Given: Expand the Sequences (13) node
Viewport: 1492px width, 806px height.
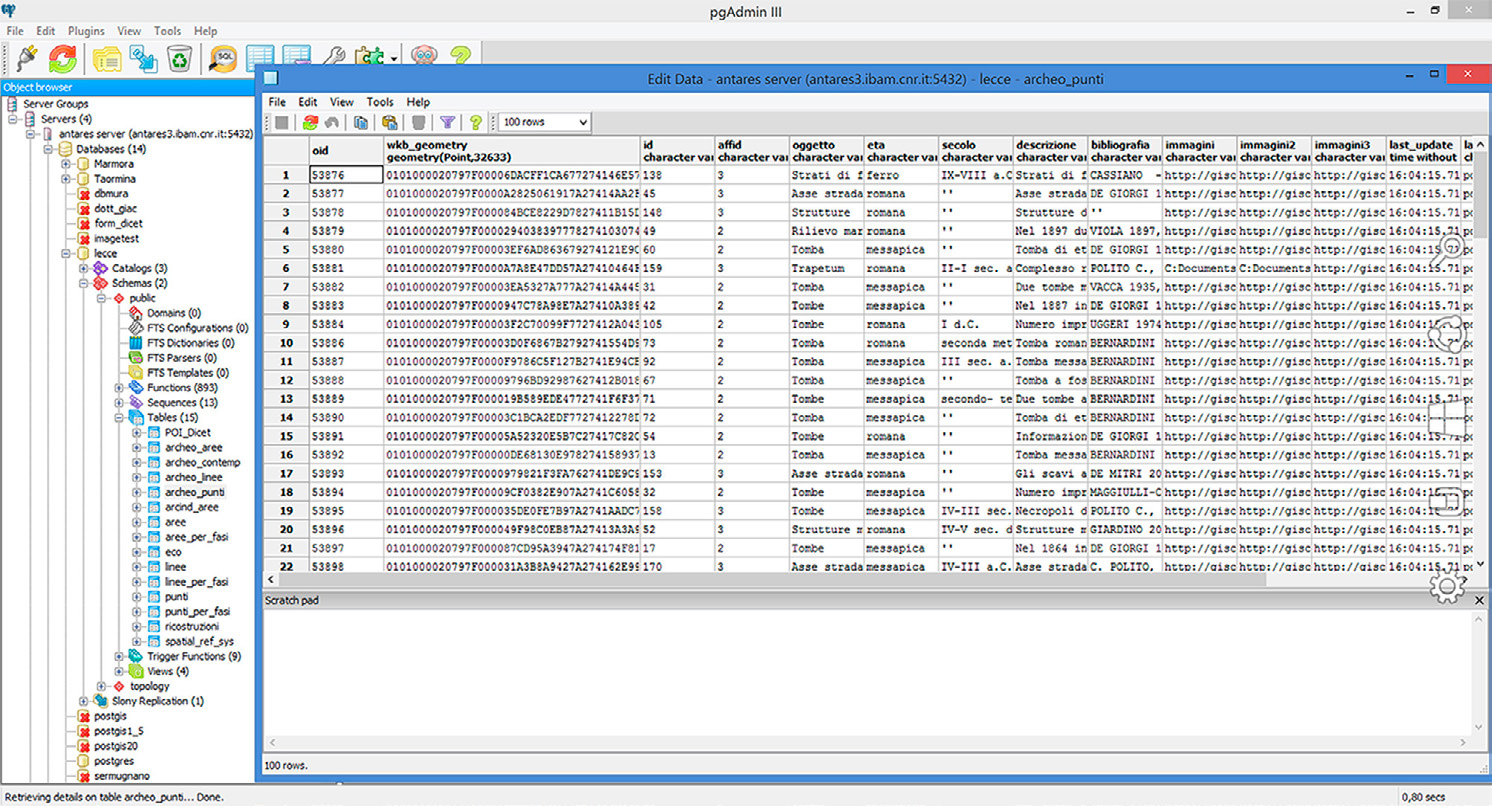Looking at the screenshot, I should (x=119, y=402).
